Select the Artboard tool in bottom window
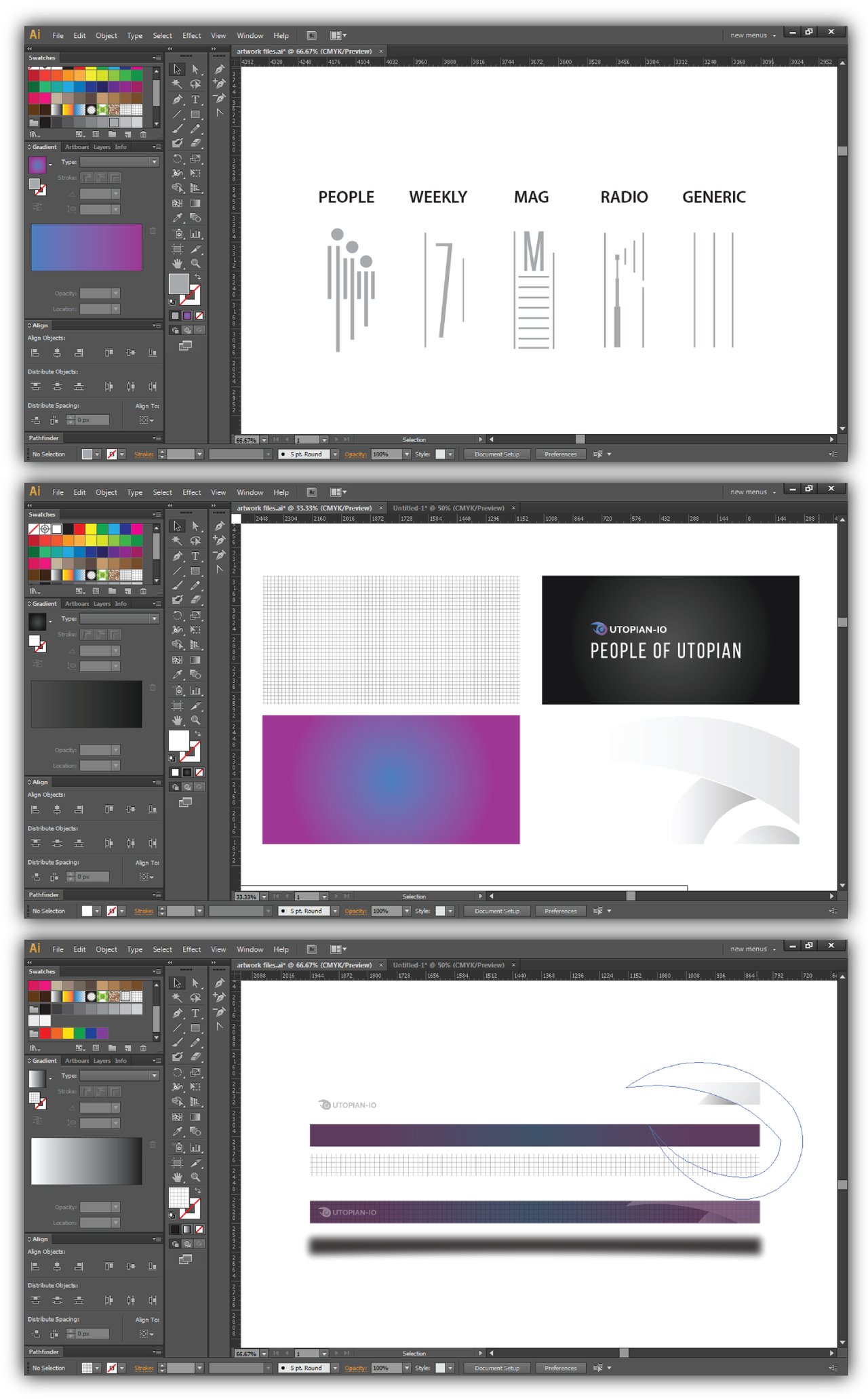Screen dimensions: 868x1399 177,1162
